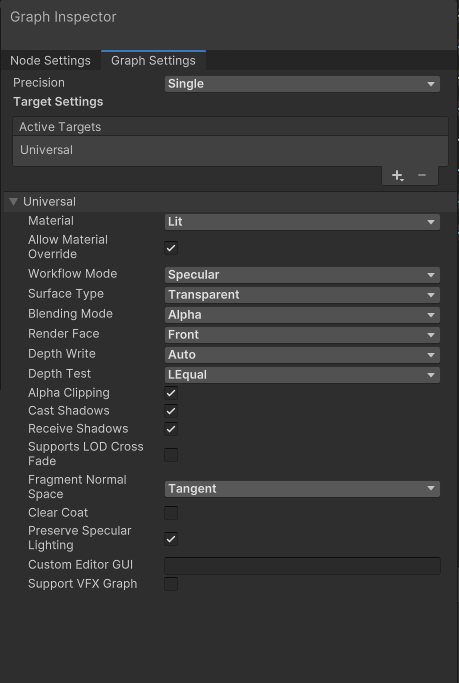Open Surface Type dropdown showing Transparent

(302, 295)
